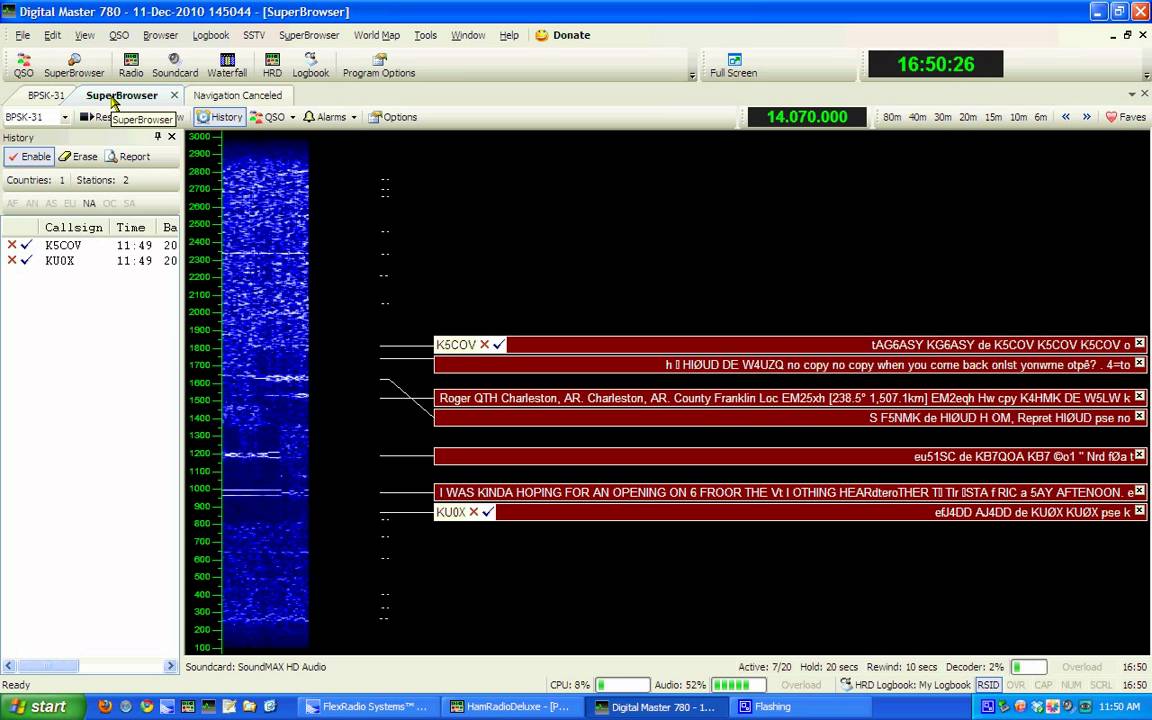Open the Faves favorites button
This screenshot has width=1152, height=720.
coord(1126,117)
